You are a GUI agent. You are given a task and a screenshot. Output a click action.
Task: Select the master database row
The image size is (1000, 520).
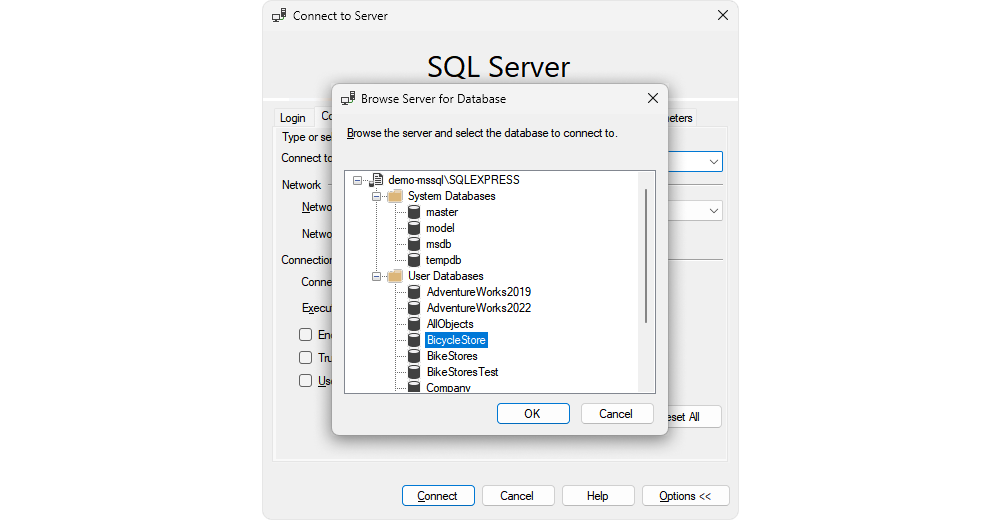coord(442,212)
